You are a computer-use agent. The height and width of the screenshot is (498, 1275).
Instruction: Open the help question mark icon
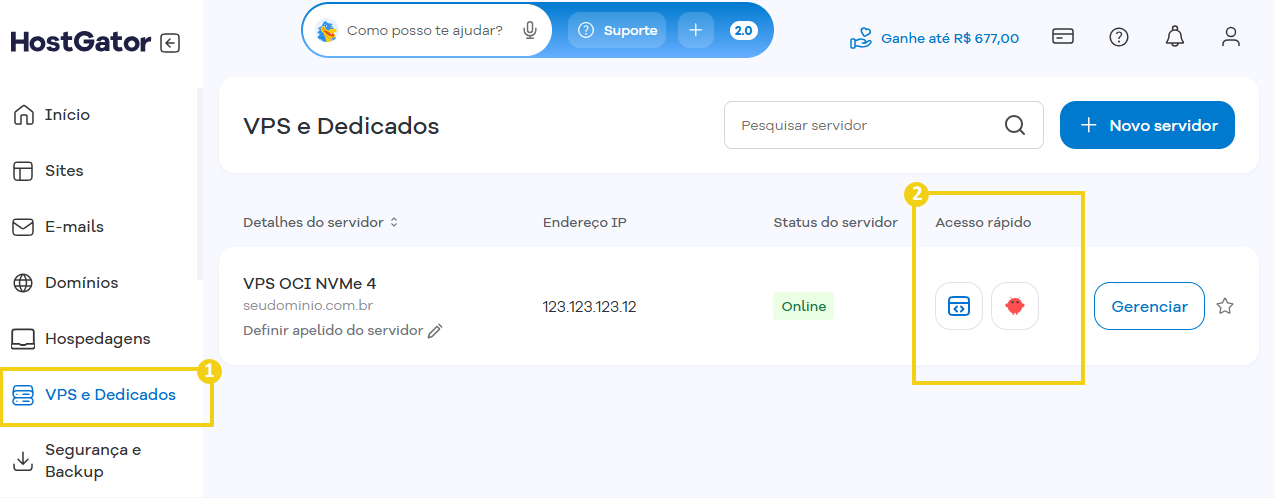(x=1119, y=37)
